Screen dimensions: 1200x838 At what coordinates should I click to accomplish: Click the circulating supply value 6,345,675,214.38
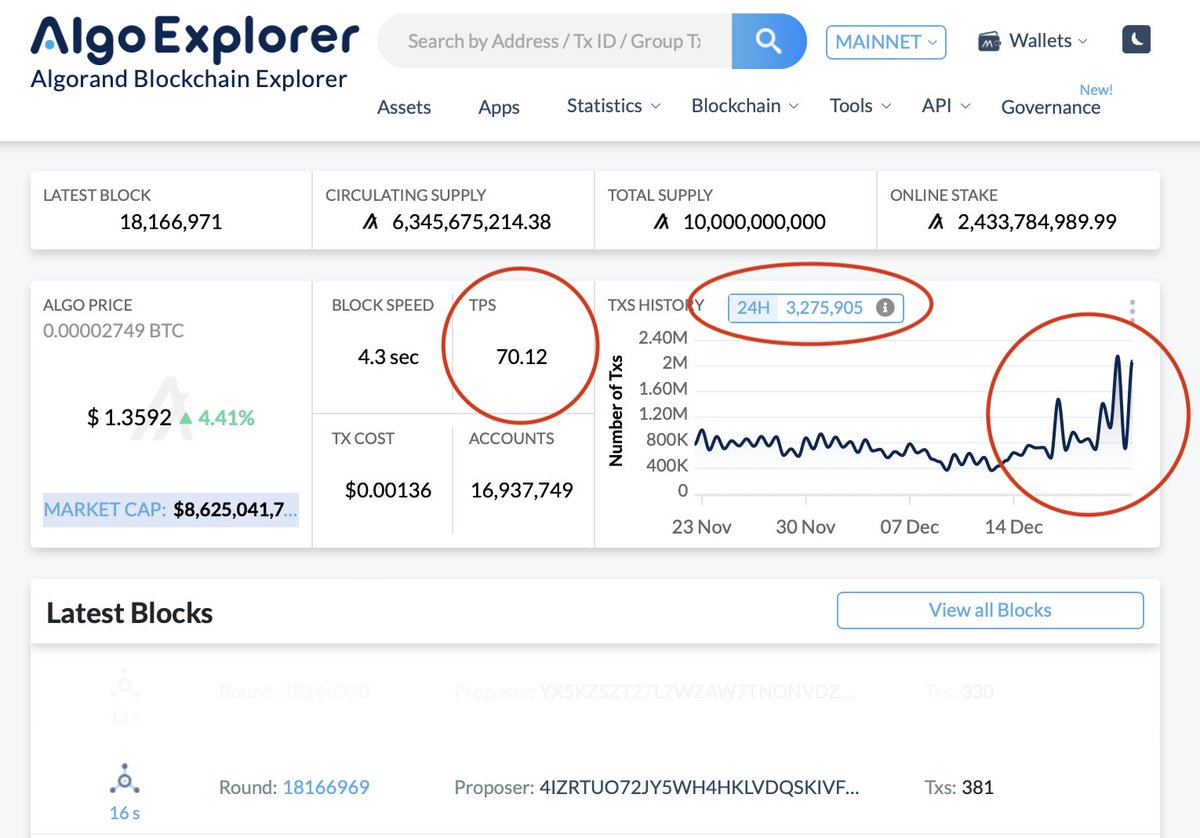pyautogui.click(x=471, y=222)
